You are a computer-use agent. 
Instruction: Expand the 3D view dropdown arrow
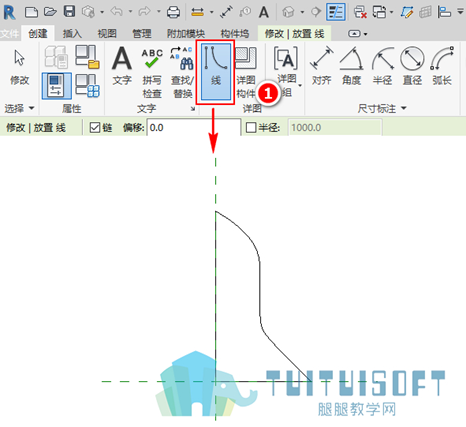point(302,12)
